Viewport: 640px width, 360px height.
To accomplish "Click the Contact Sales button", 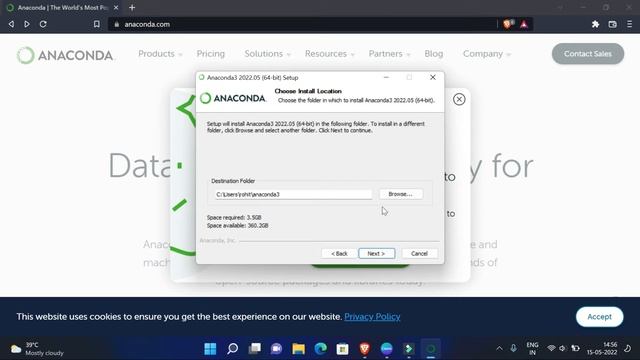I will [x=588, y=54].
